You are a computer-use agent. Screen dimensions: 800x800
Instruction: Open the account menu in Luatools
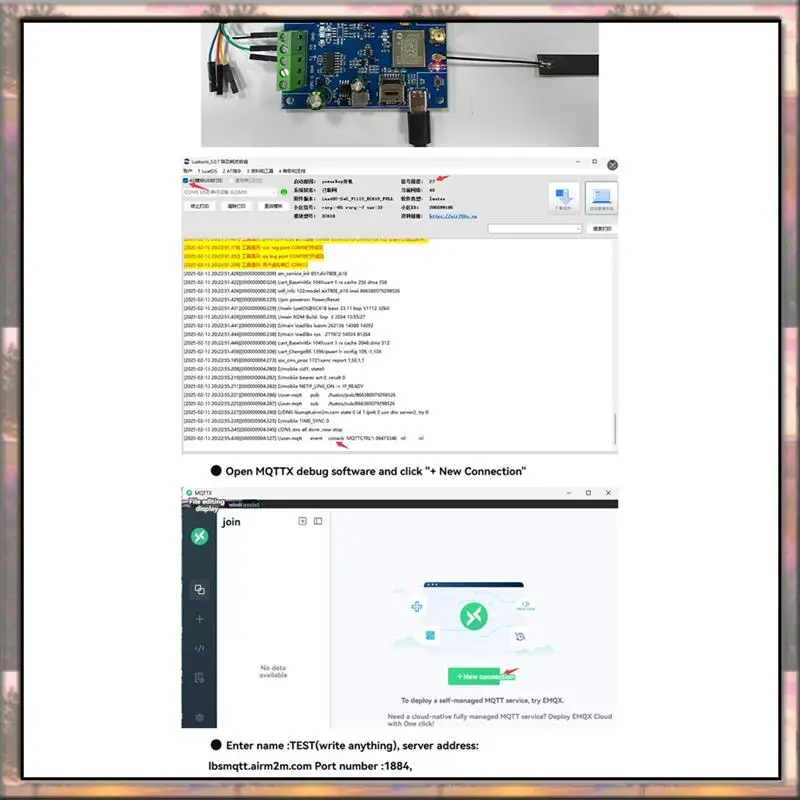(188, 171)
